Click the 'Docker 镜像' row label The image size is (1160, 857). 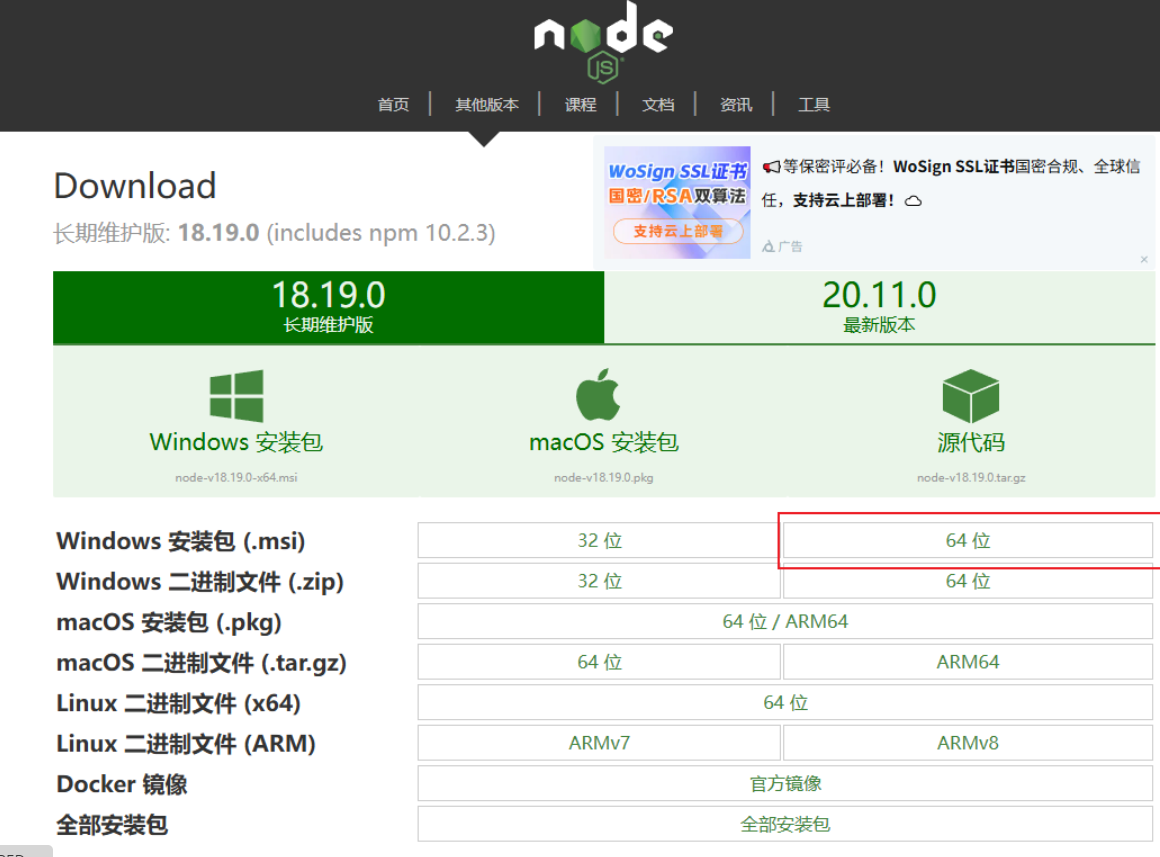tap(122, 784)
